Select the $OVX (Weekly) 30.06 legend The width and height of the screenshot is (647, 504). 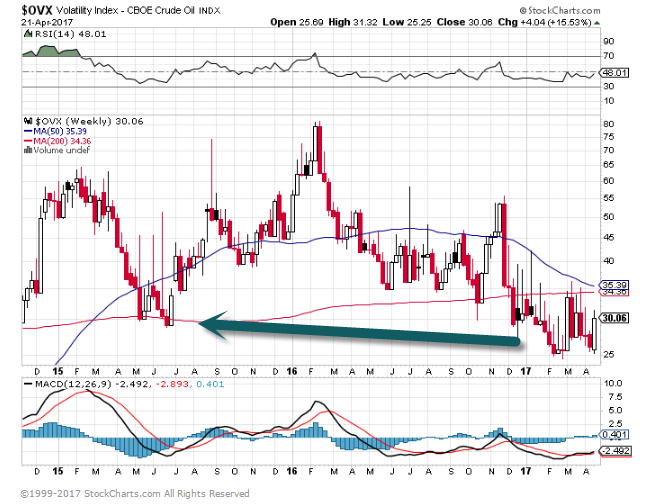click(89, 121)
